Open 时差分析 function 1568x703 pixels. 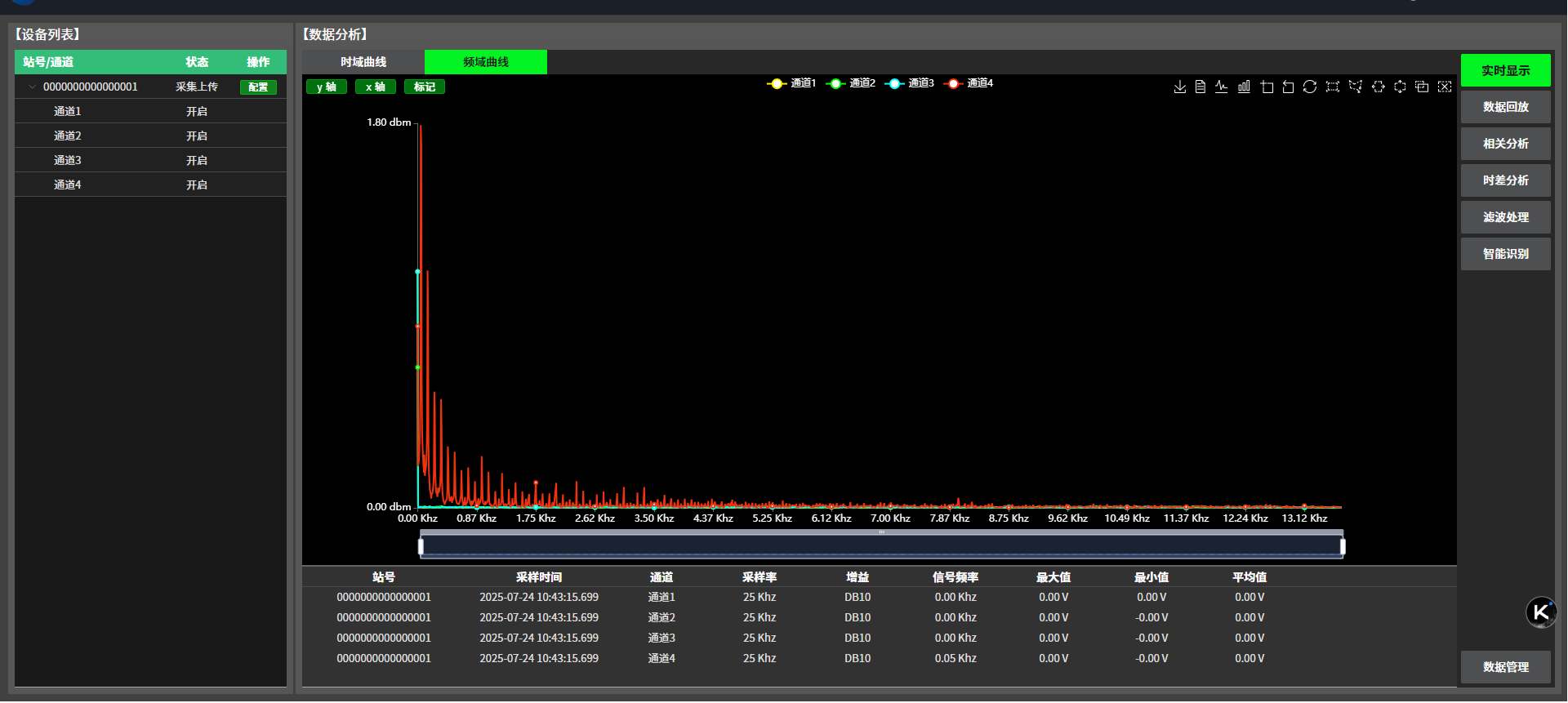1506,180
